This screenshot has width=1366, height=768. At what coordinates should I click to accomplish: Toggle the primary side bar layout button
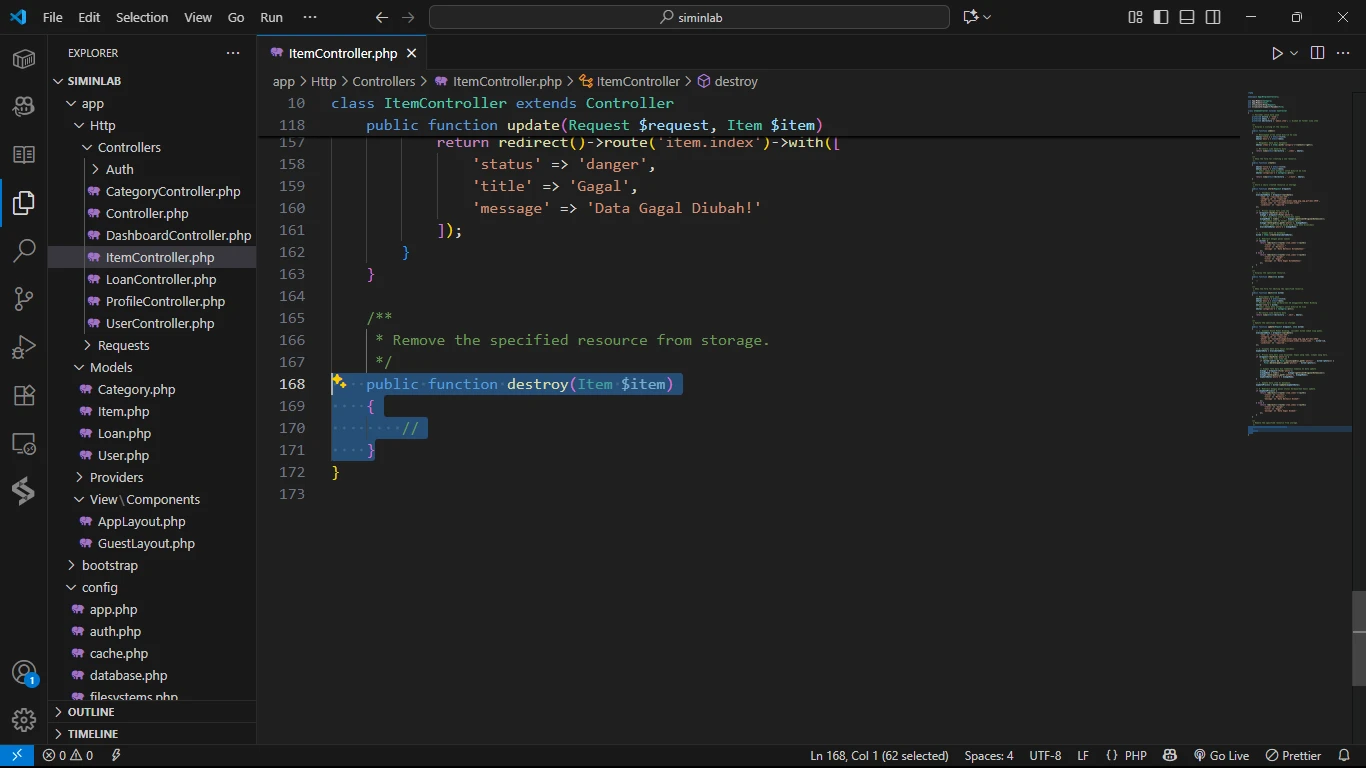tap(1161, 17)
